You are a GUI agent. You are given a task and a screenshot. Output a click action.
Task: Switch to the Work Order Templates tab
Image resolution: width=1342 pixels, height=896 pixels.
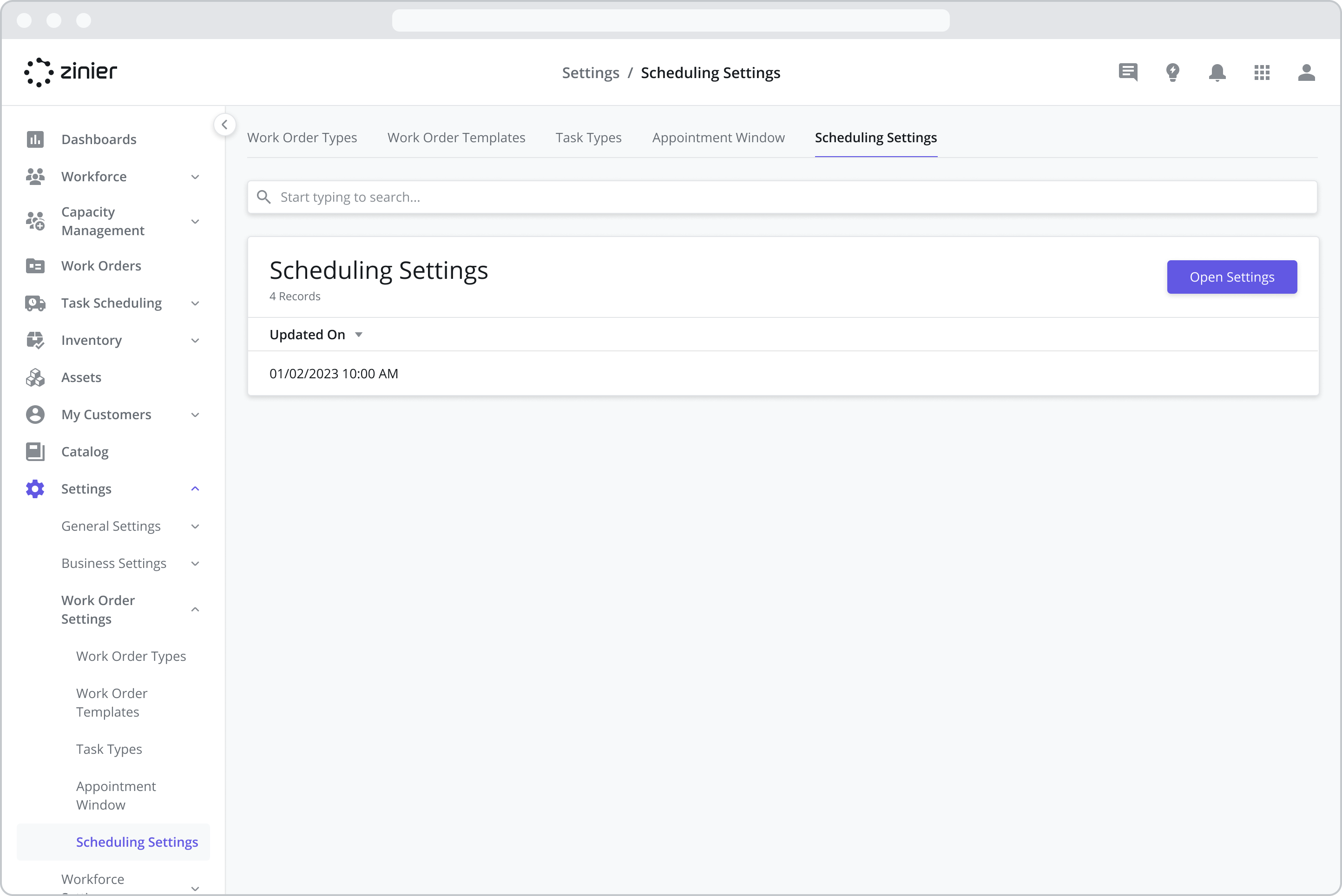(x=456, y=138)
